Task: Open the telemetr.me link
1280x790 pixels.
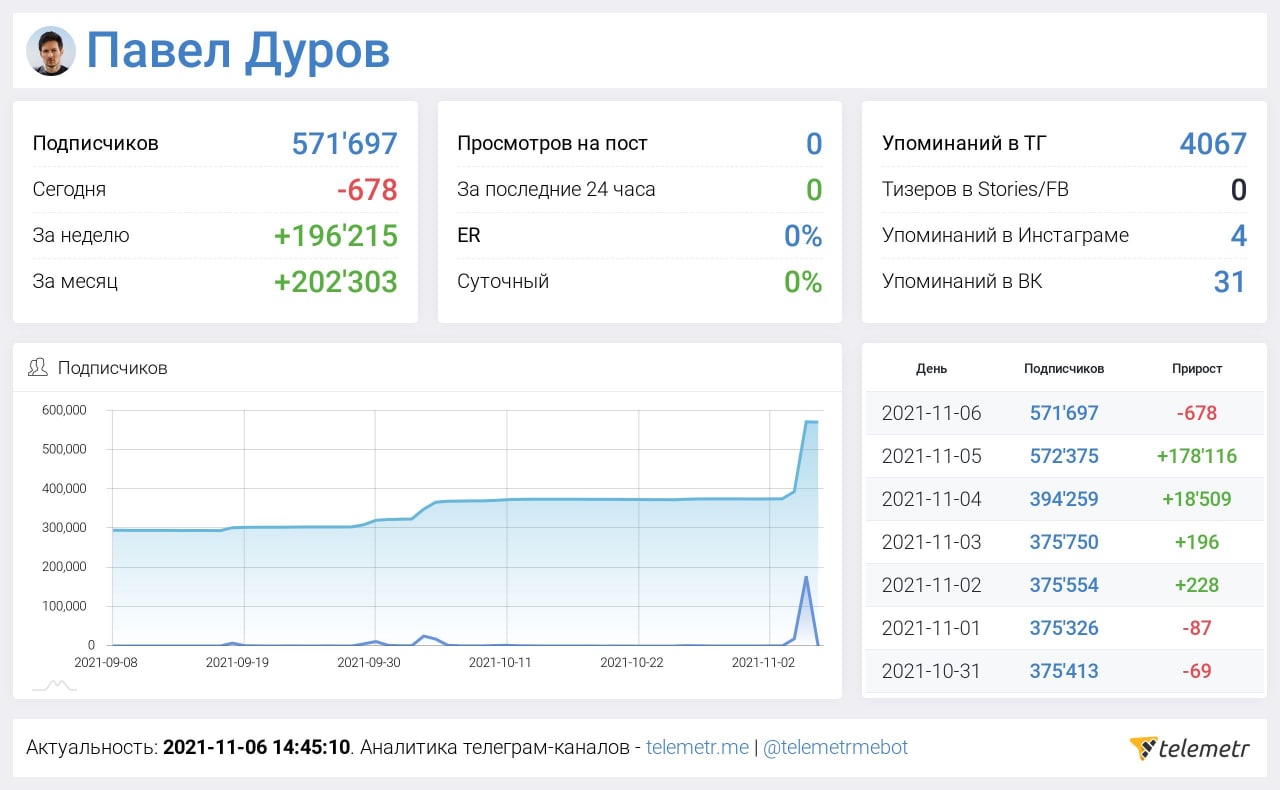Action: point(697,747)
